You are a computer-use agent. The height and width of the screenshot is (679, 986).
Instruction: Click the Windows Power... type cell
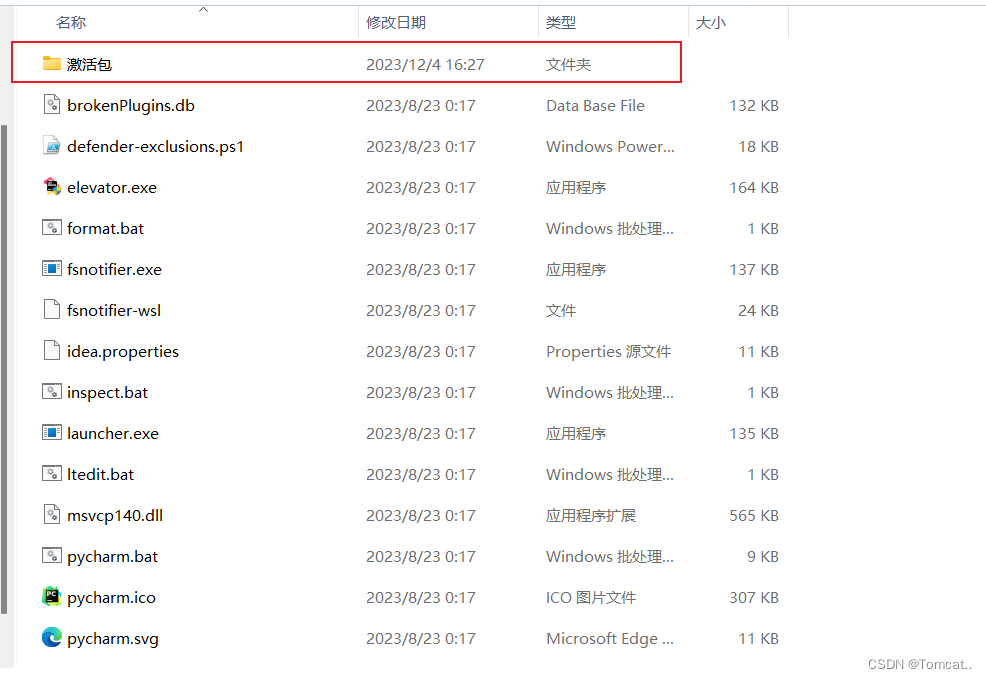[611, 146]
